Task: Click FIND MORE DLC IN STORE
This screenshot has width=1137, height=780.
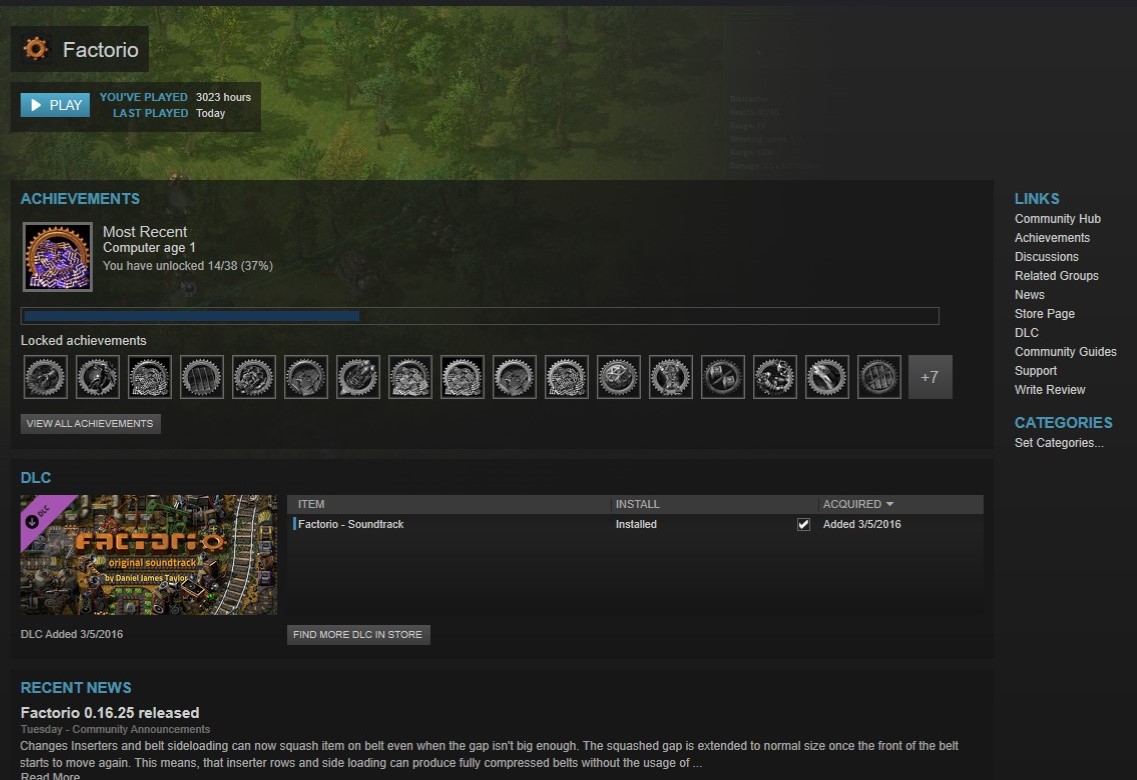Action: point(358,634)
